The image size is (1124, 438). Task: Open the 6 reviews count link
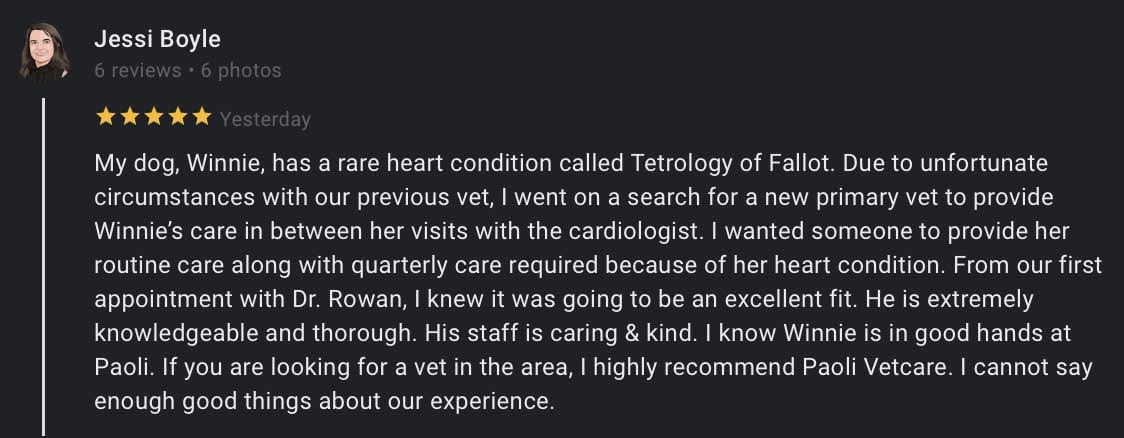pos(138,70)
